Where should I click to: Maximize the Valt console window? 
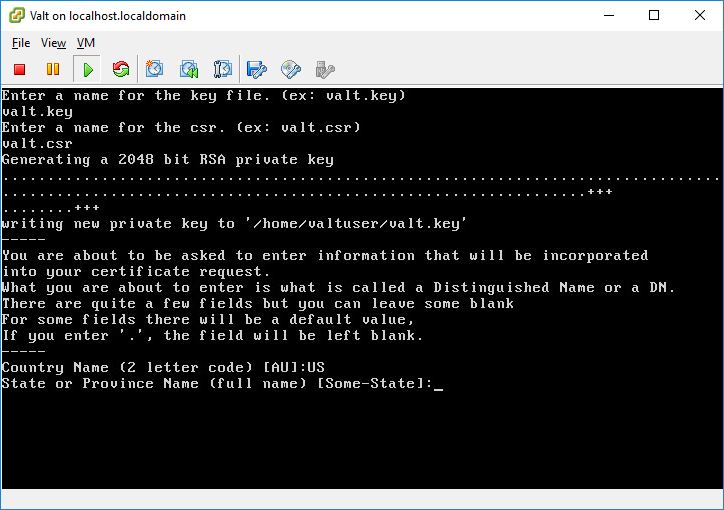pyautogui.click(x=654, y=15)
